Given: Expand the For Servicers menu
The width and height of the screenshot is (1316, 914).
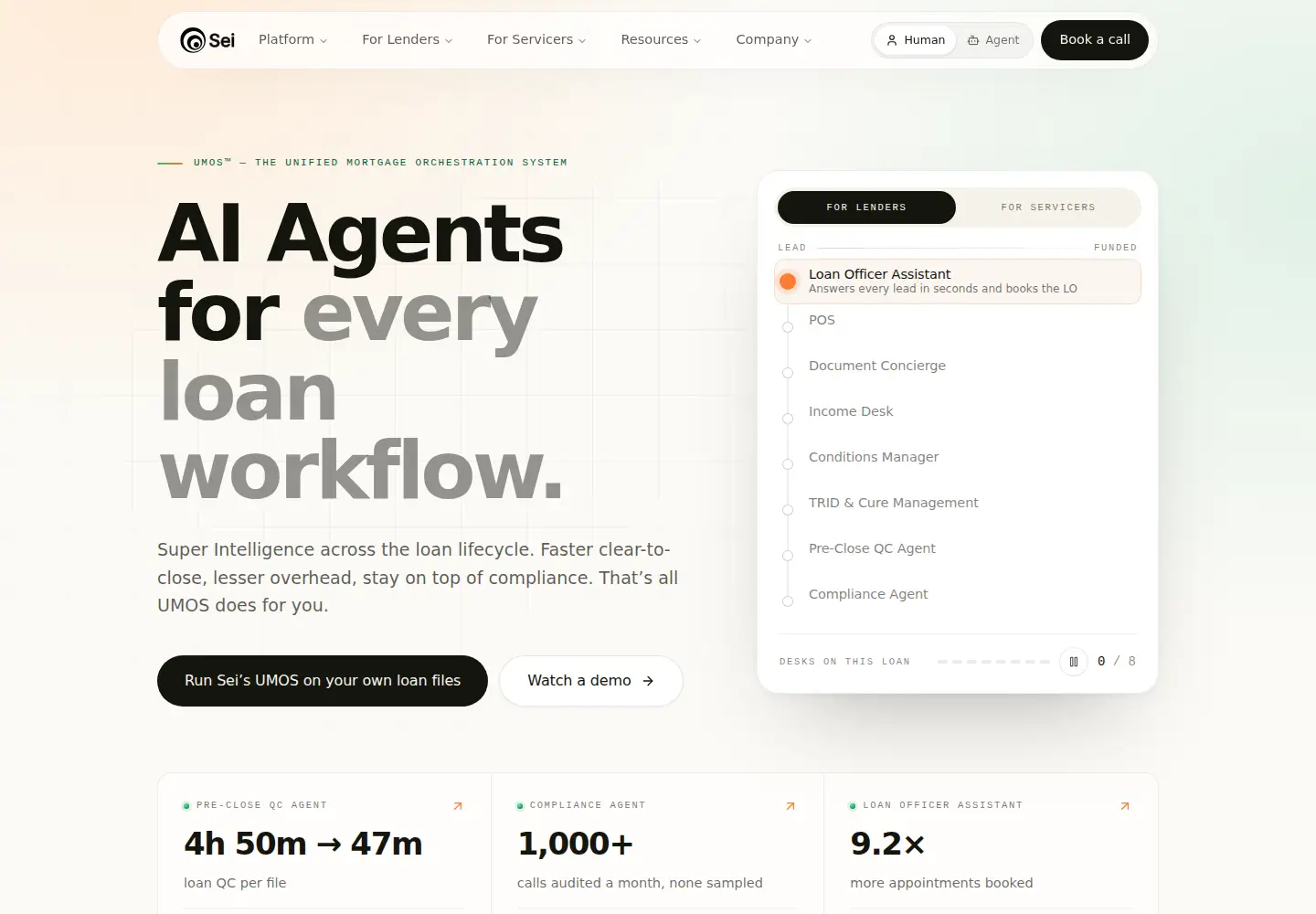Looking at the screenshot, I should [536, 39].
